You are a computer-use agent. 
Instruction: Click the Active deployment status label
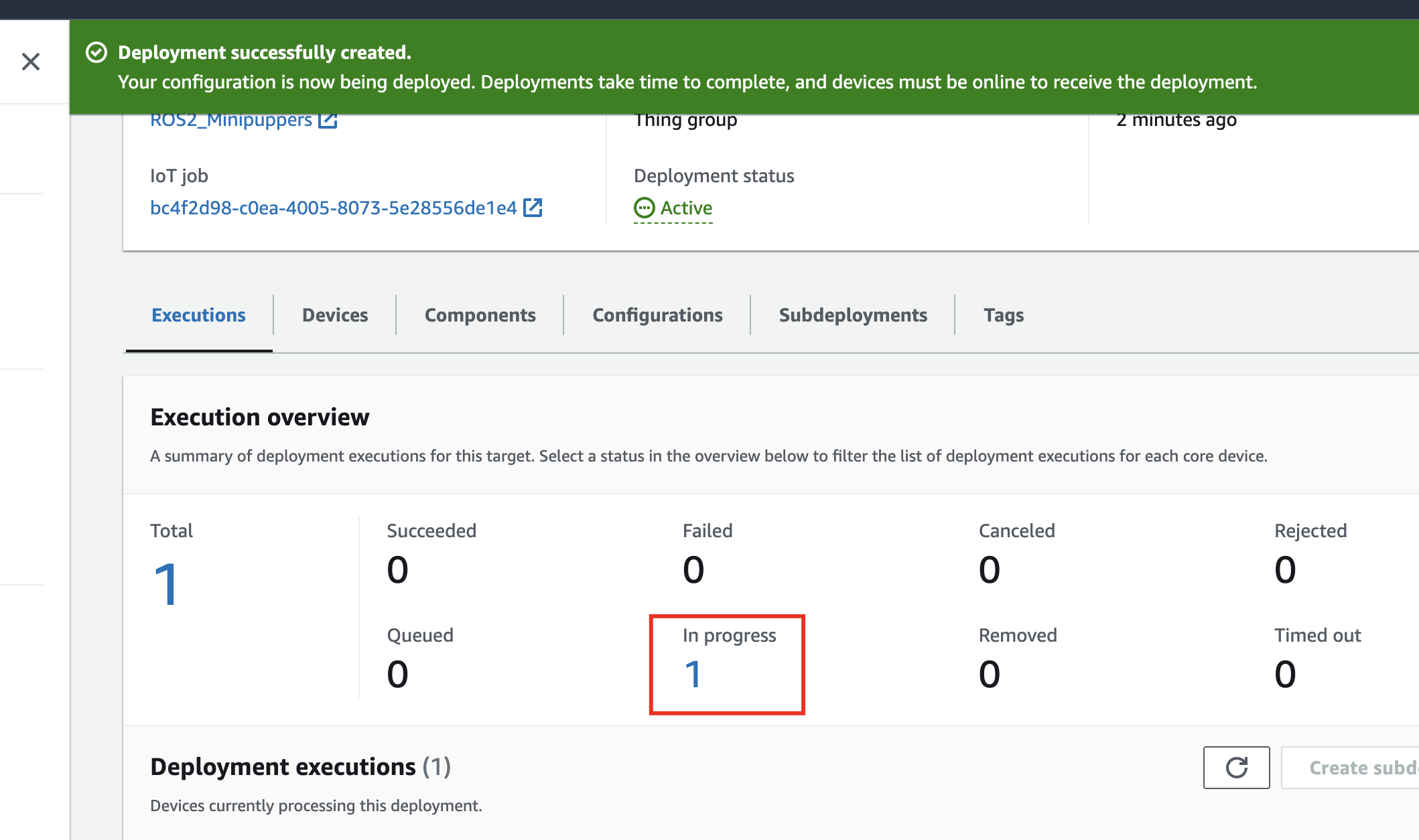[686, 208]
